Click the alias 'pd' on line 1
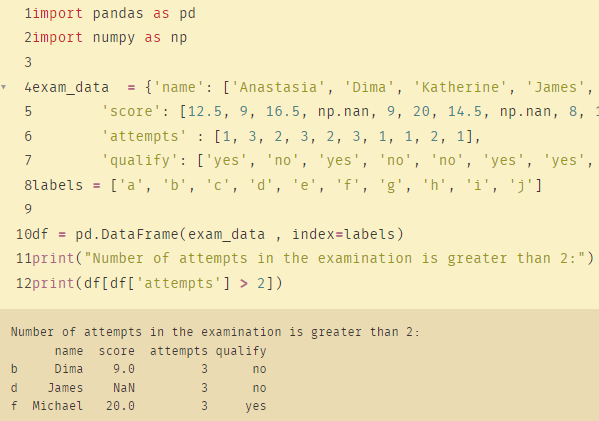The image size is (599, 421). coord(188,13)
